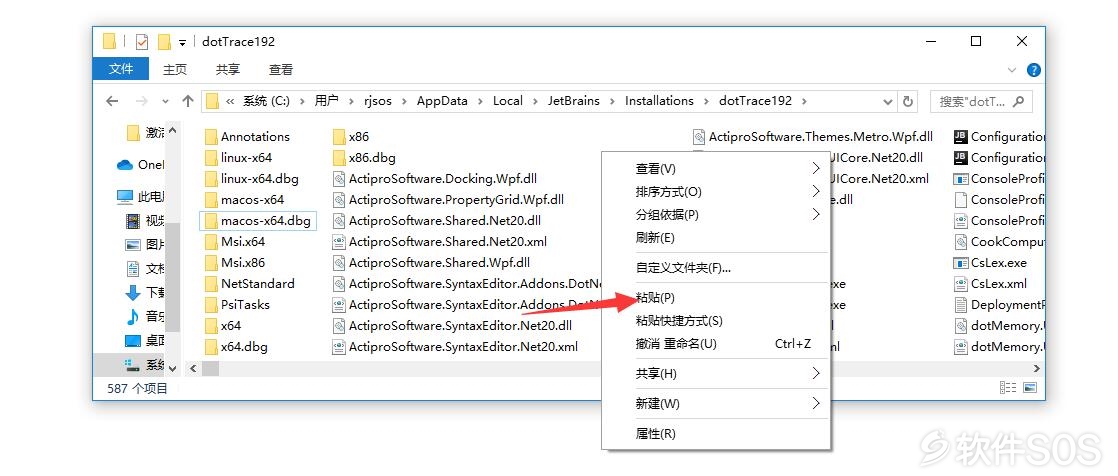The width and height of the screenshot is (1118, 476).
Task: Select the macos-x64 folder
Action: 244,200
